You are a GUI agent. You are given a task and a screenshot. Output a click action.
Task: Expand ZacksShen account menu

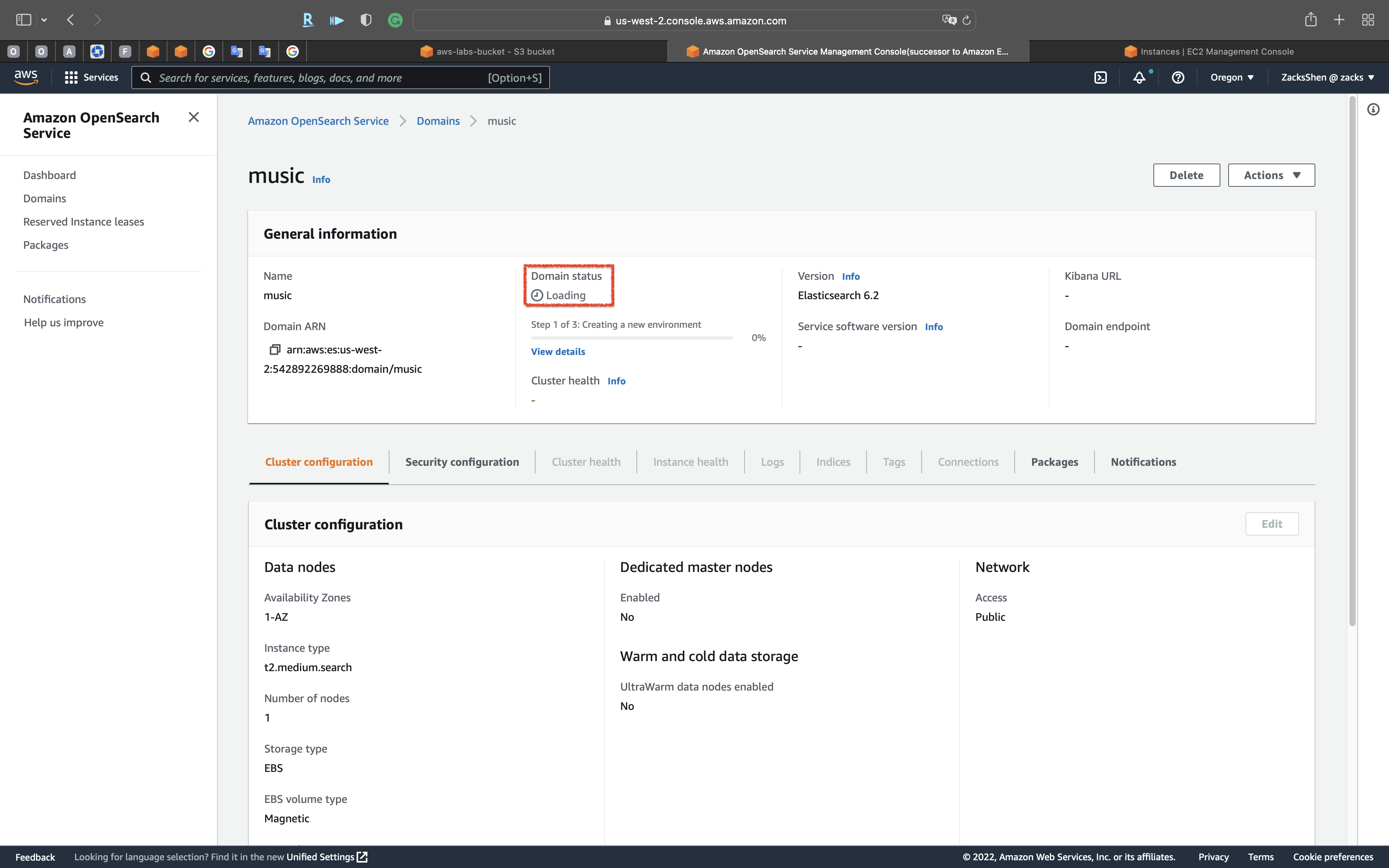(1327, 77)
